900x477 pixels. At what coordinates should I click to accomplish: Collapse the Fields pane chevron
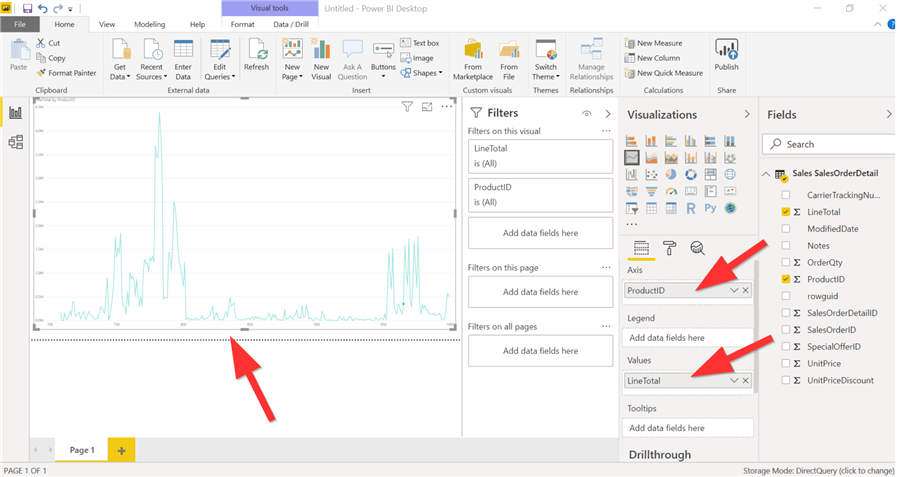[x=889, y=114]
